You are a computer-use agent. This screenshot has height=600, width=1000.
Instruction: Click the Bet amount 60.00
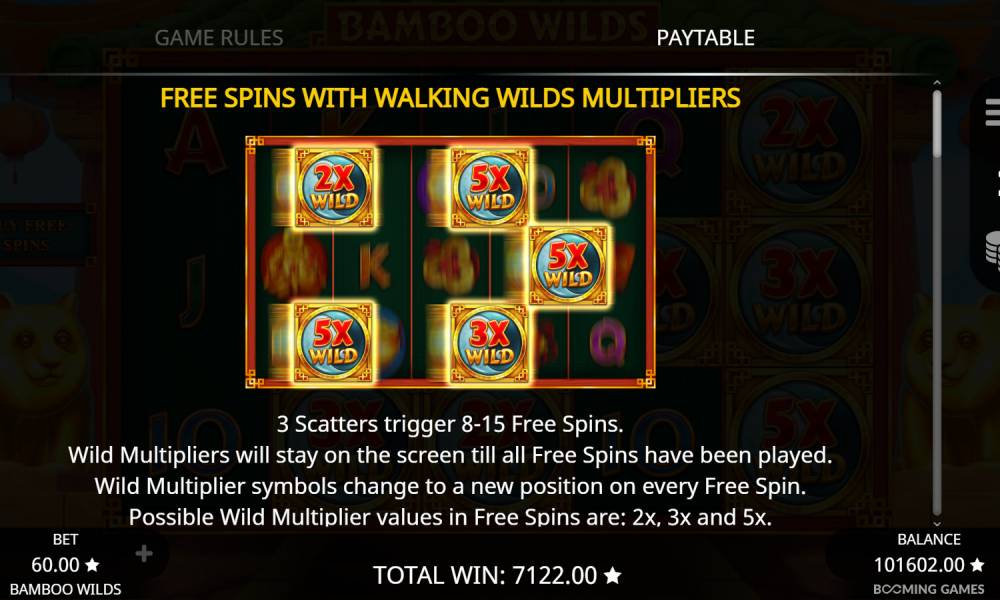[55, 565]
